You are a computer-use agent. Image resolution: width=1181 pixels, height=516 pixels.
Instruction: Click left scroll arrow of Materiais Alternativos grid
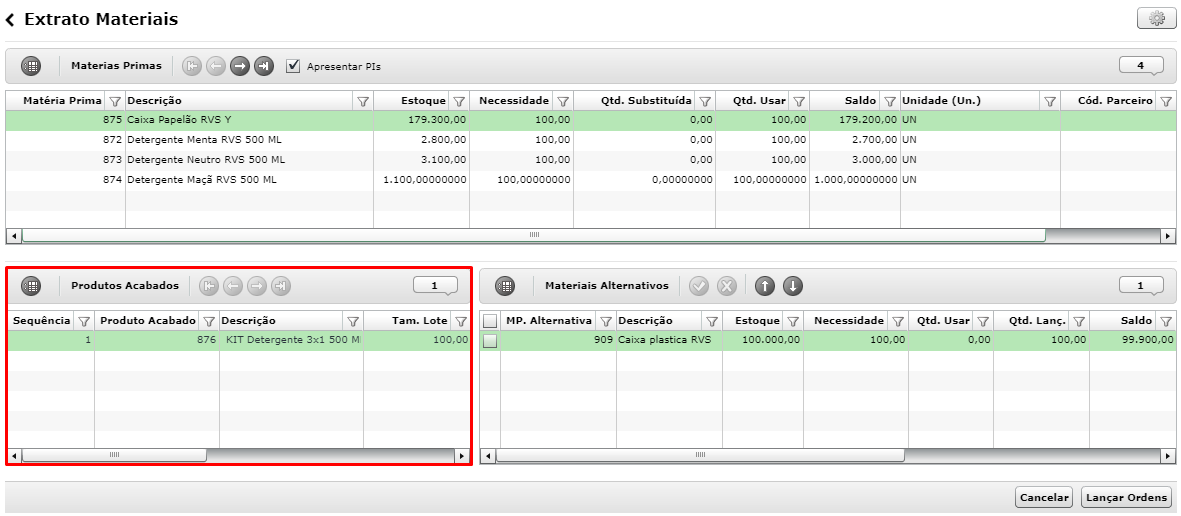pyautogui.click(x=487, y=455)
